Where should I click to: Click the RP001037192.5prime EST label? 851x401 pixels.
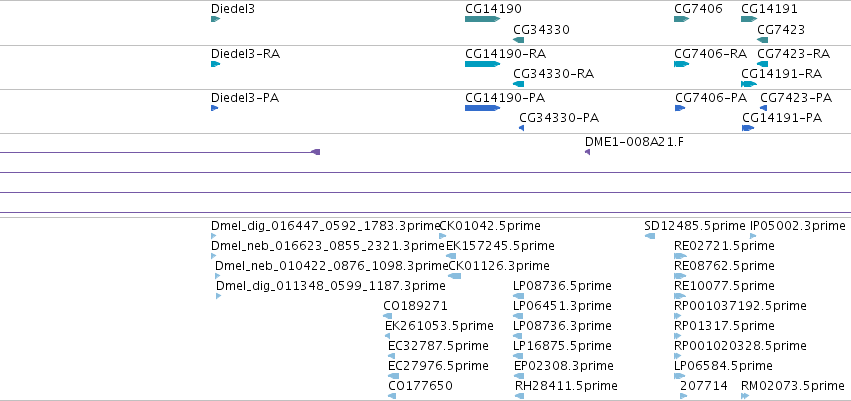pyautogui.click(x=740, y=306)
